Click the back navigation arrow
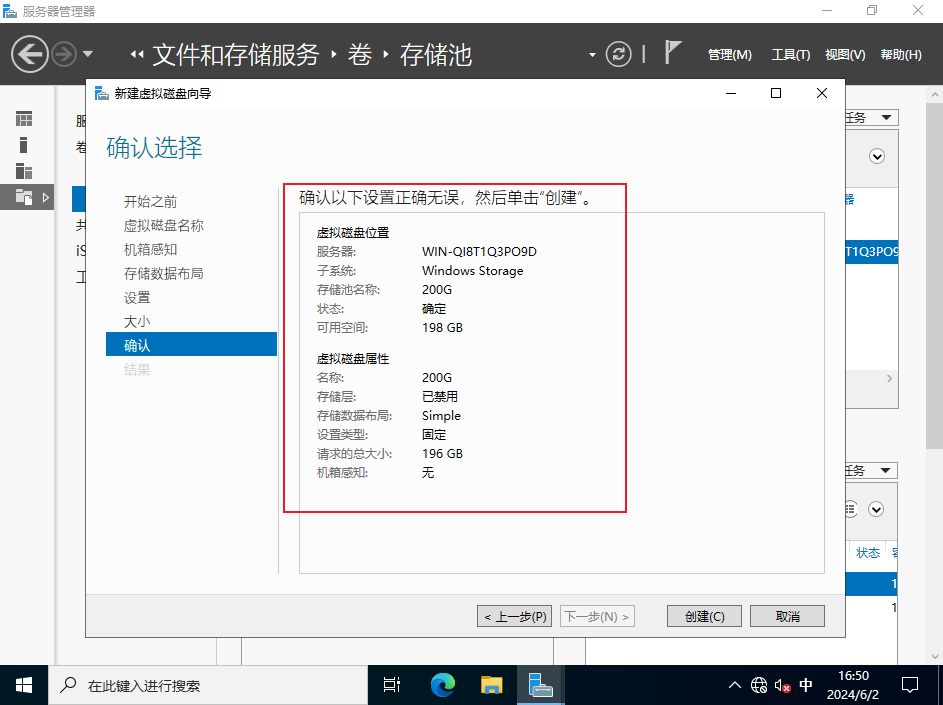943x705 pixels. (x=30, y=53)
